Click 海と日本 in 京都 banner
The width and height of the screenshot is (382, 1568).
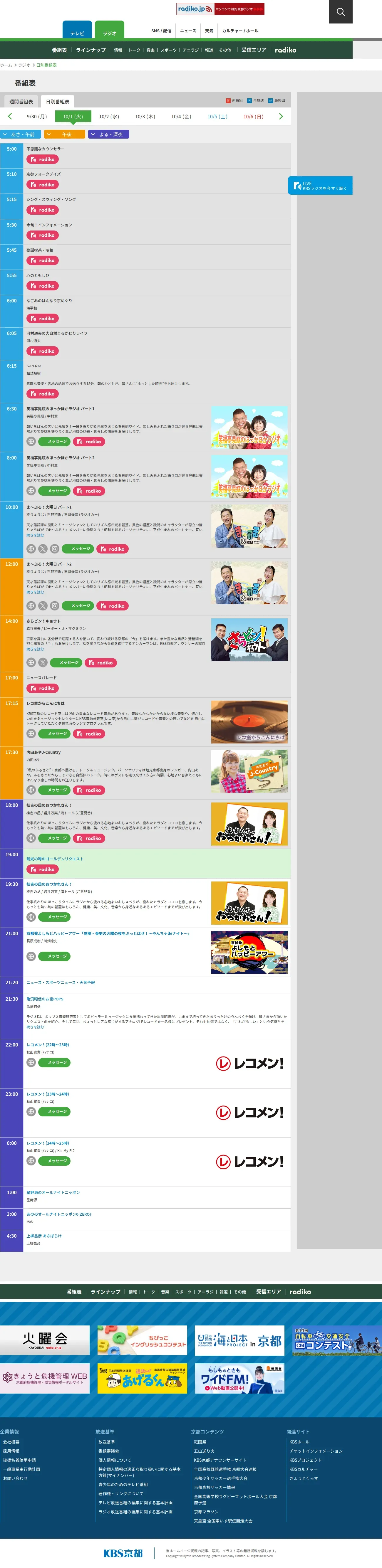[x=239, y=1340]
